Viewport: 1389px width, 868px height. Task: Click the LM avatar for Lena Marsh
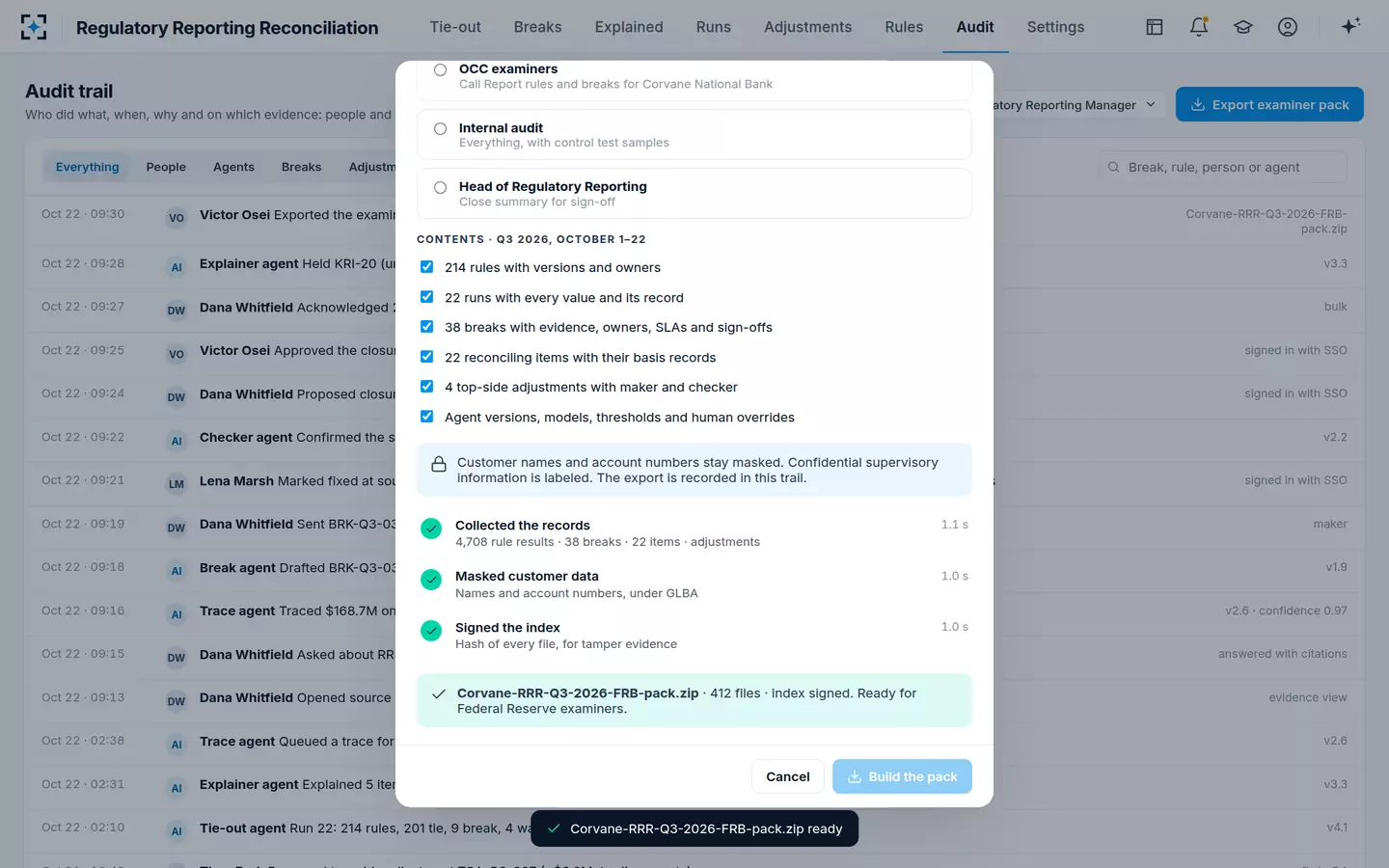177,484
